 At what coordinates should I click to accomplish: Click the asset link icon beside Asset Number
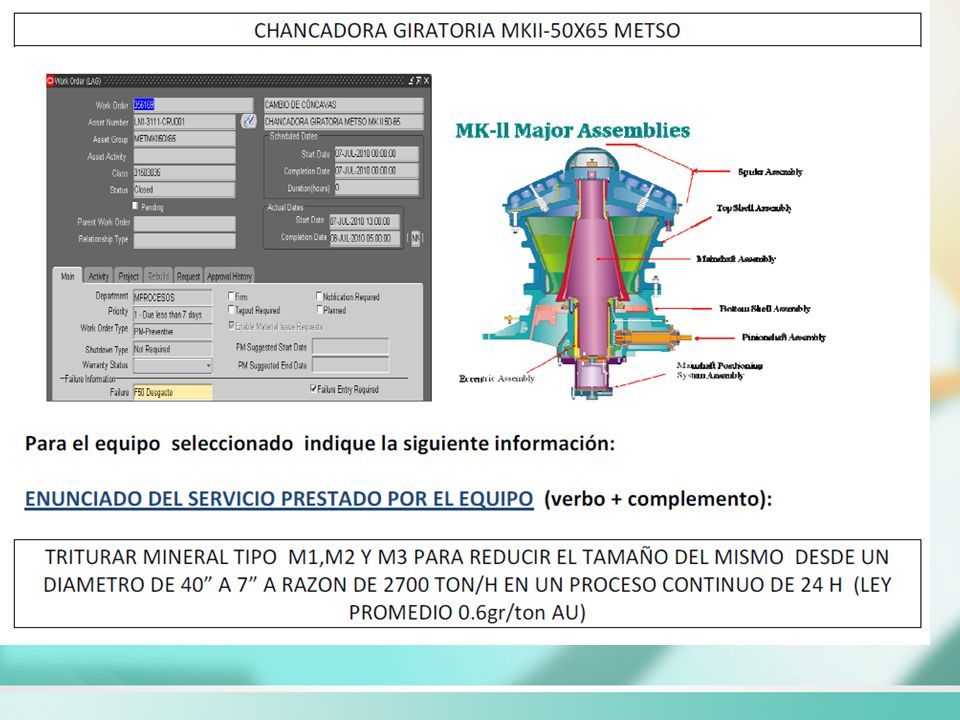click(x=248, y=121)
